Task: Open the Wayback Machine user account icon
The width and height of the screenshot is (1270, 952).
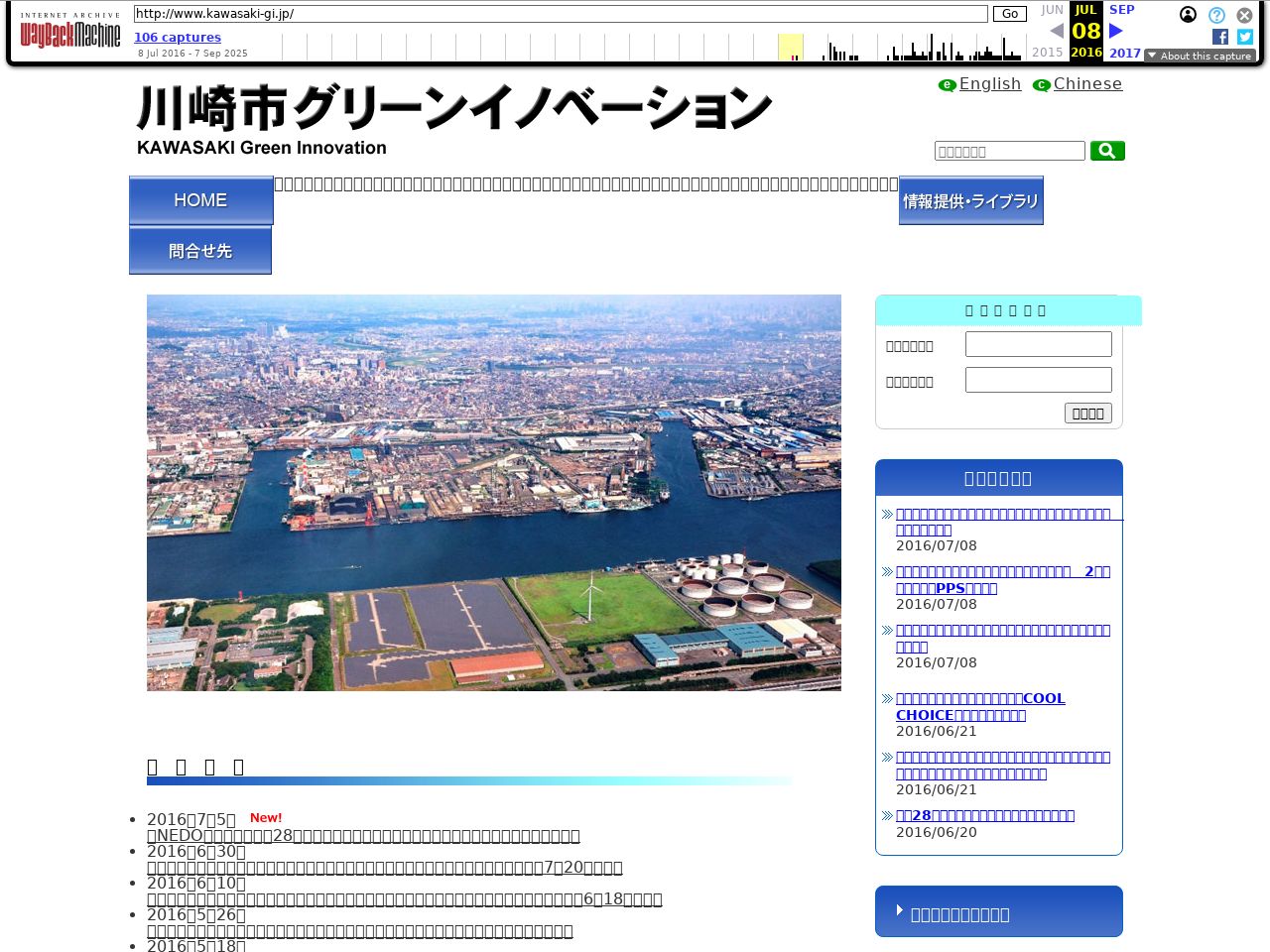Action: click(1188, 15)
